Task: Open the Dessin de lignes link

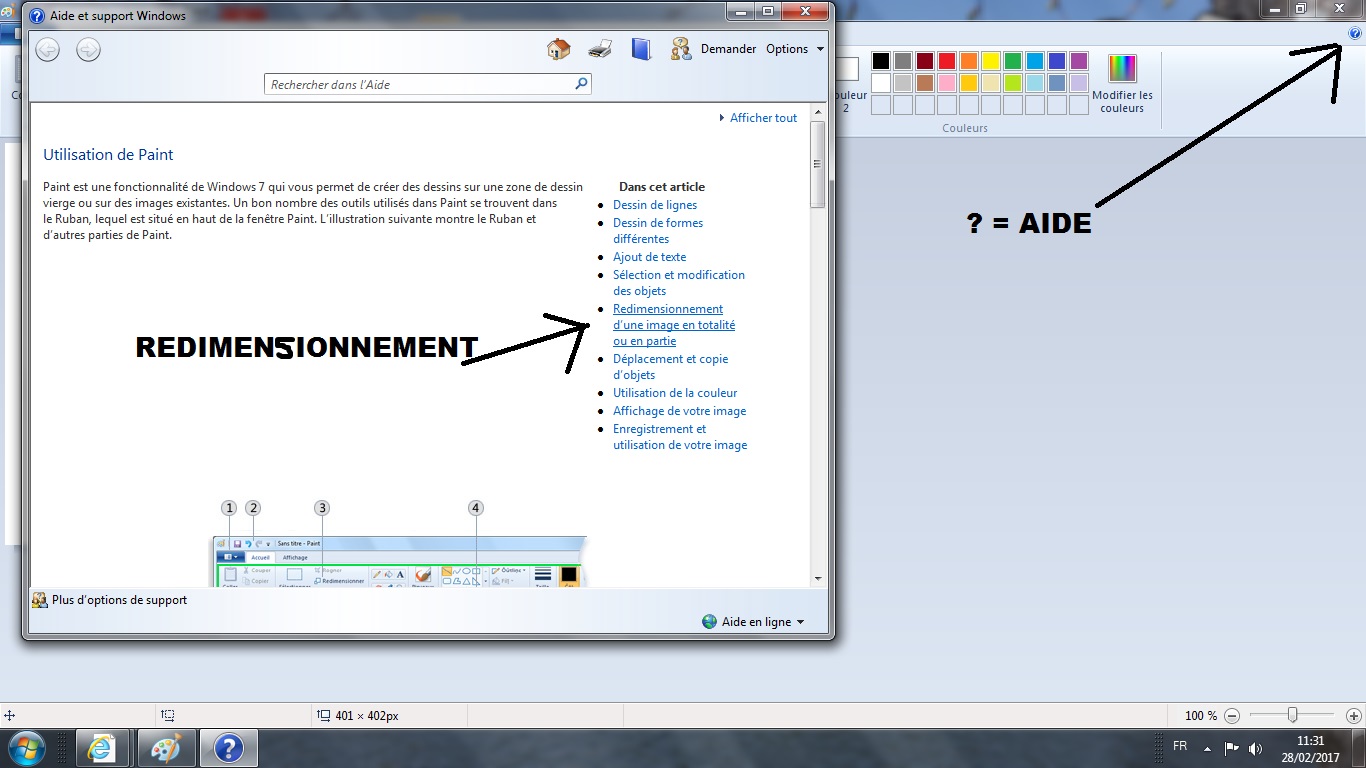Action: coord(655,205)
